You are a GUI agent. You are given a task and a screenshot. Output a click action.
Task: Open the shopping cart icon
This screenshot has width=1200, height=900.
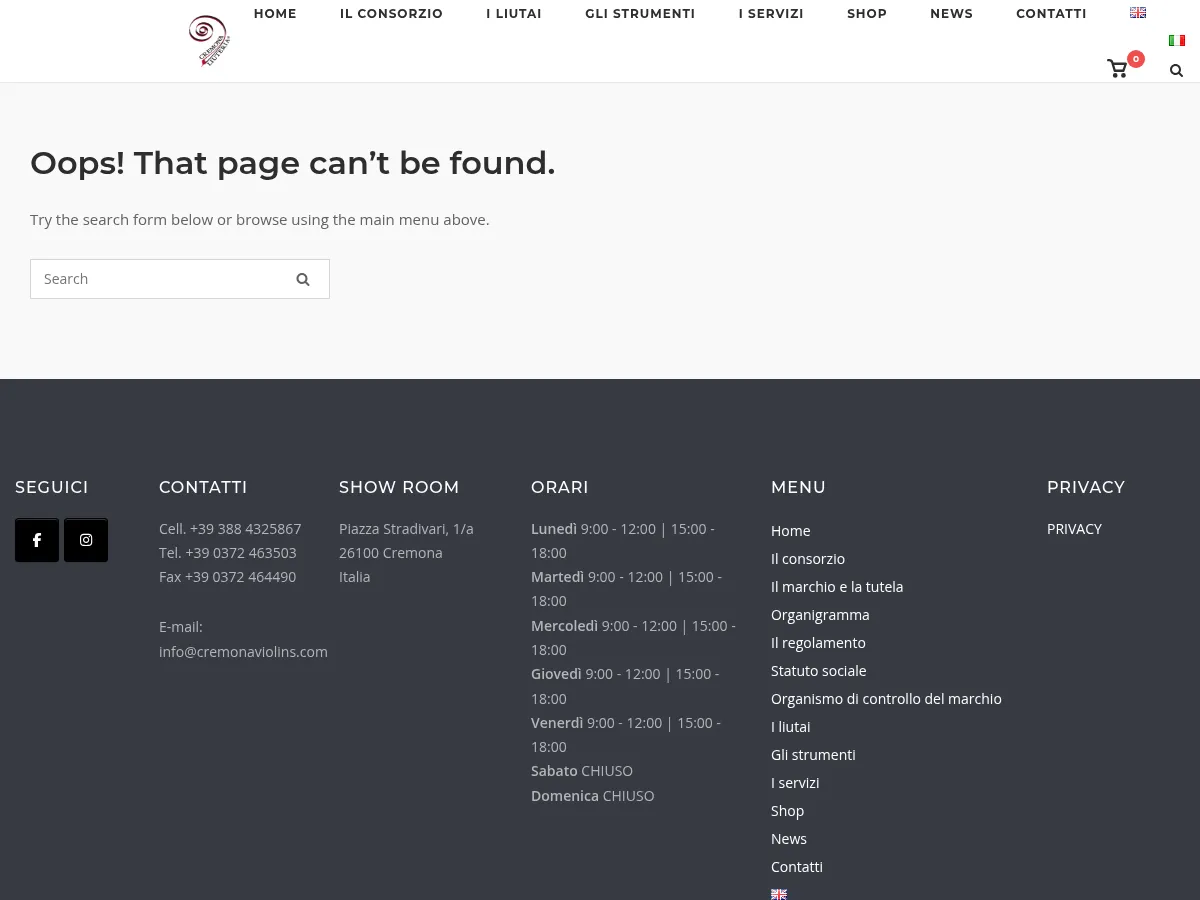tap(1117, 69)
